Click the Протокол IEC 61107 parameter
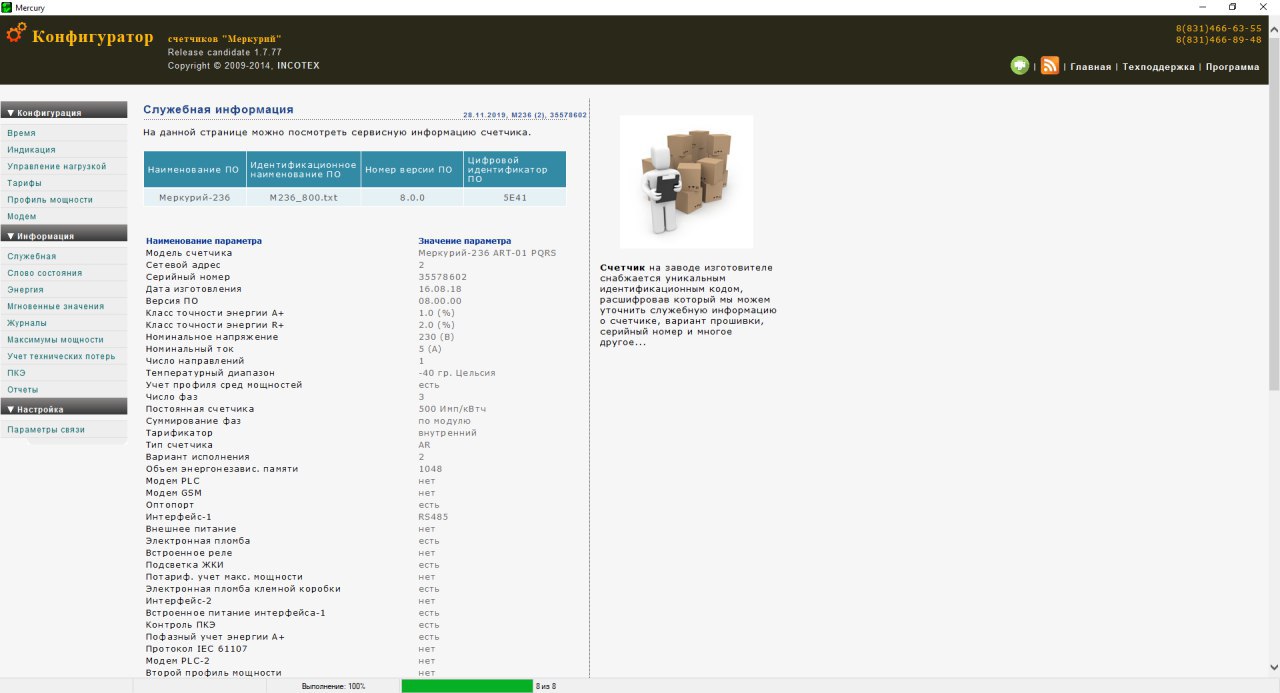The width and height of the screenshot is (1280, 693). pyautogui.click(x=199, y=649)
